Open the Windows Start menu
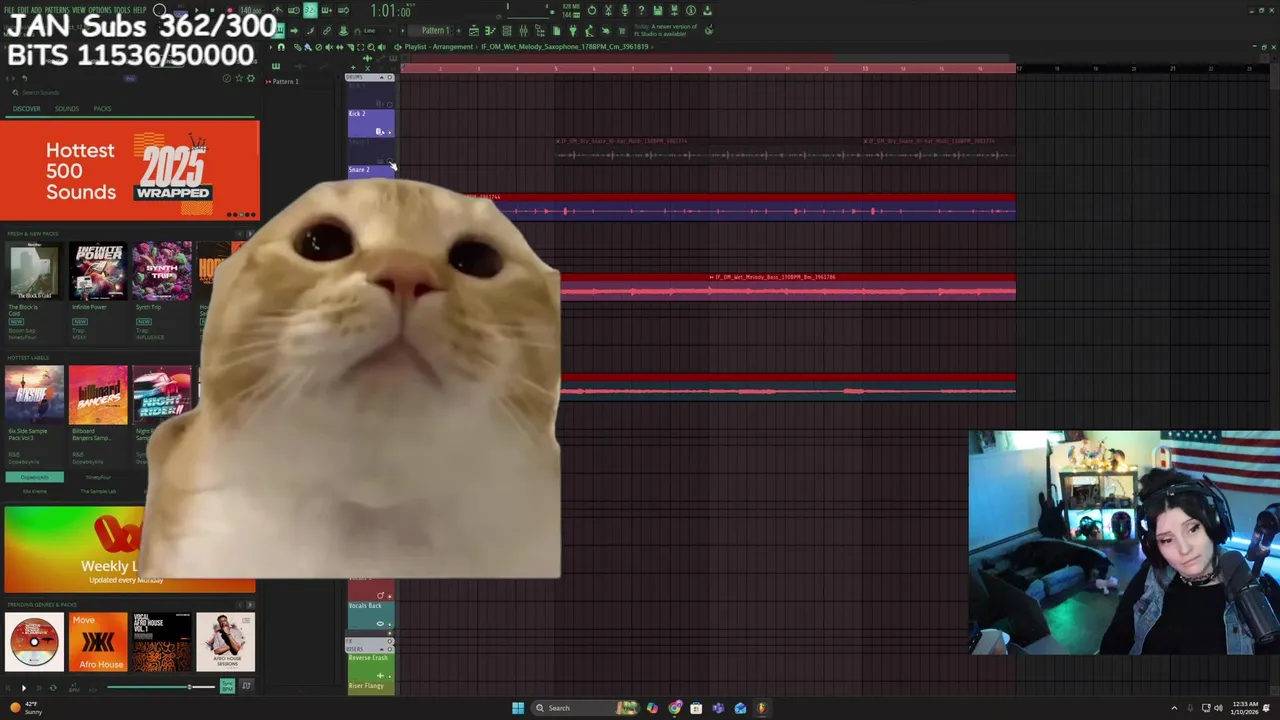1280x720 pixels. [x=518, y=708]
